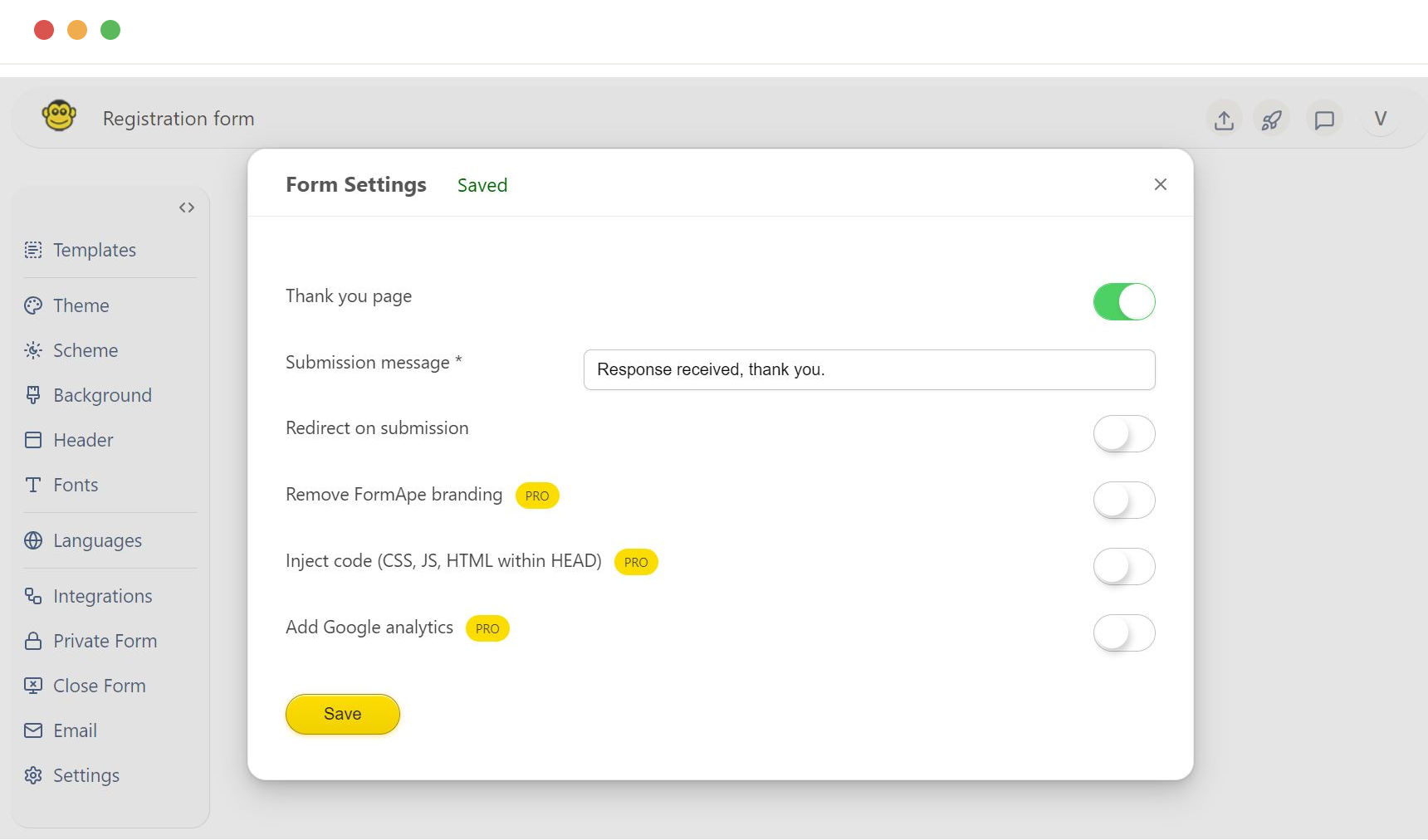This screenshot has width=1428, height=840.
Task: Click the Theme palette icon
Action: [x=33, y=305]
